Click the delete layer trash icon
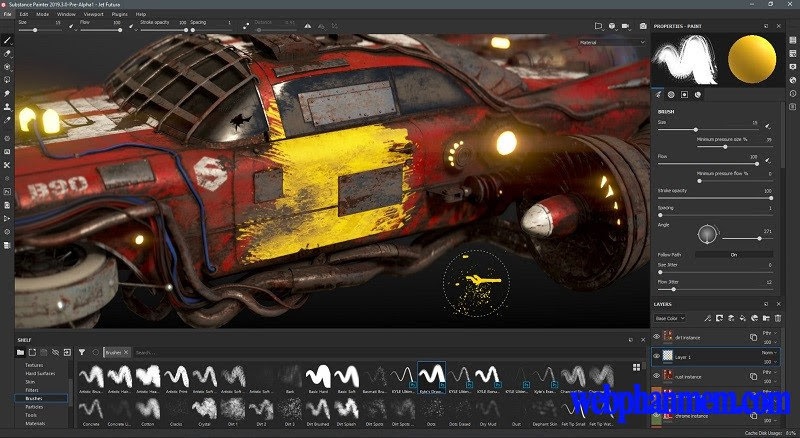 778,318
